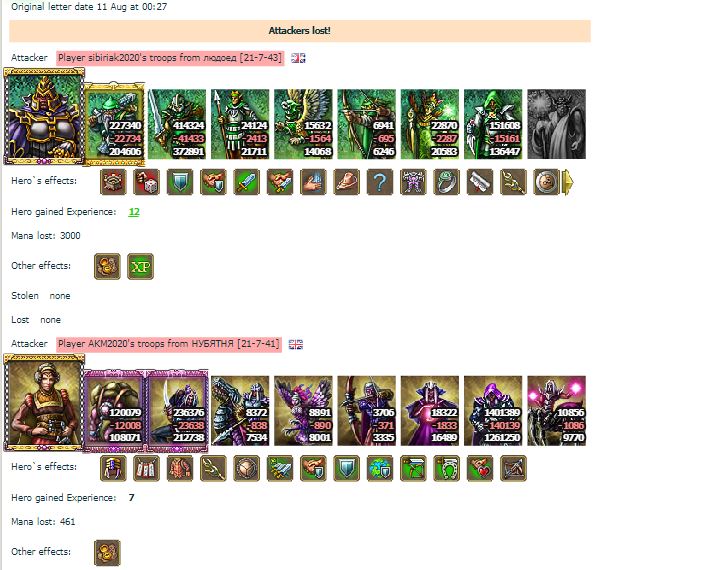Click the language flag beside AKM2020
The height and width of the screenshot is (570, 715).
click(295, 344)
